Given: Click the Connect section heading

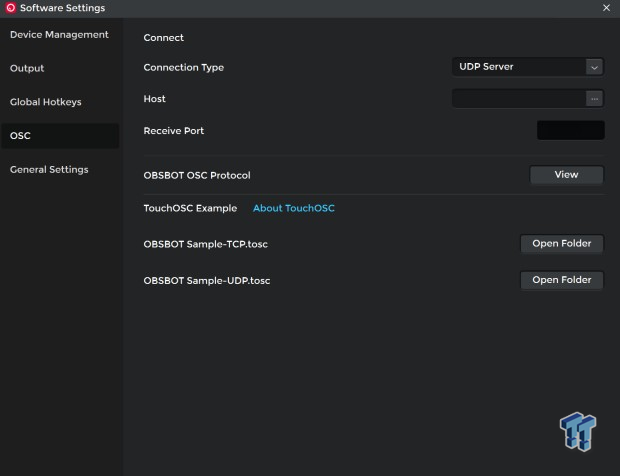Looking at the screenshot, I should tap(164, 38).
